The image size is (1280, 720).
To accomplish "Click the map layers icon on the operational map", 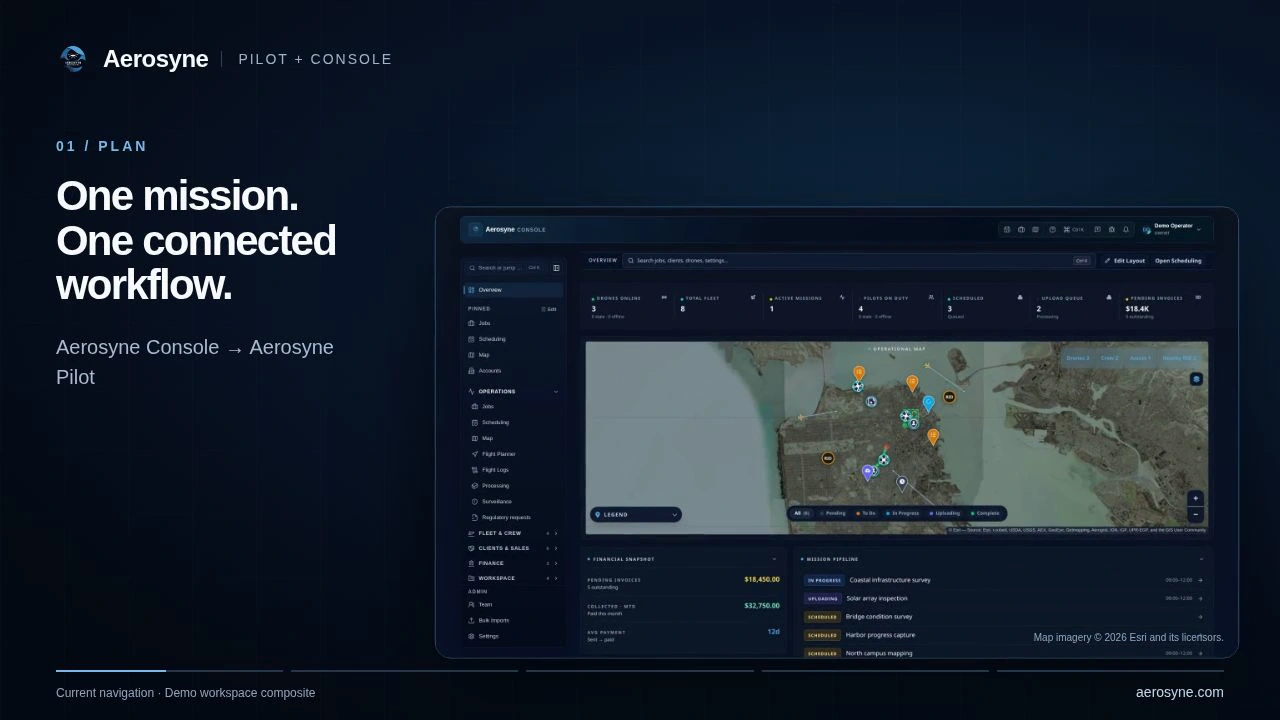I will point(1196,380).
